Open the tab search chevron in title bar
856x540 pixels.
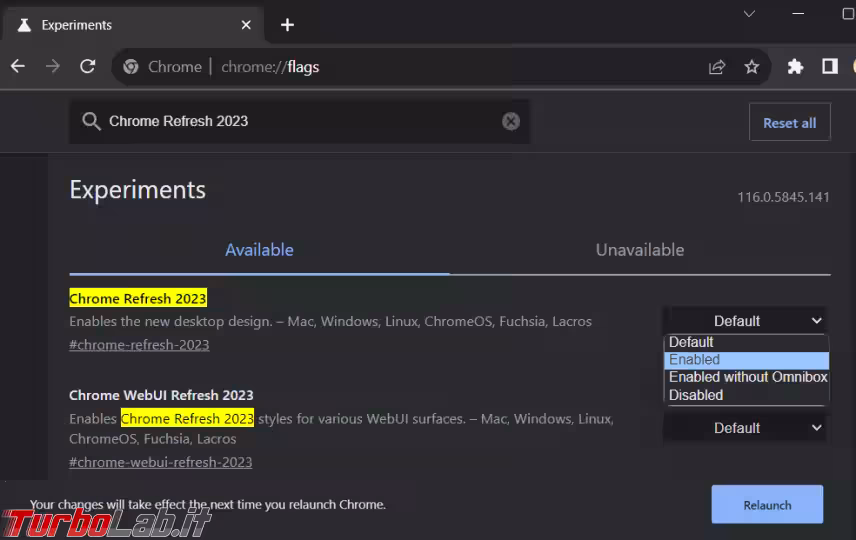(749, 14)
